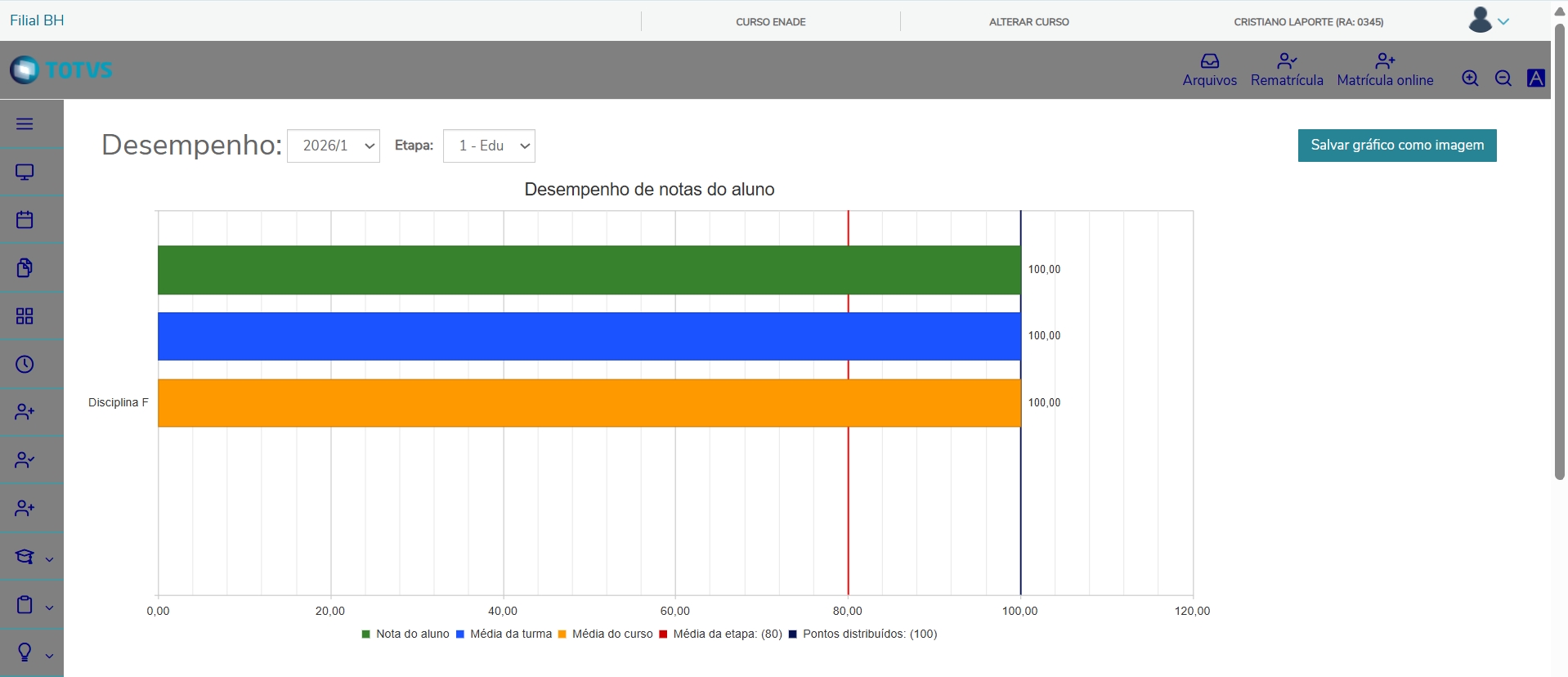The height and width of the screenshot is (677, 1568).
Task: Open the Matrícula online link
Action: pyautogui.click(x=1385, y=80)
